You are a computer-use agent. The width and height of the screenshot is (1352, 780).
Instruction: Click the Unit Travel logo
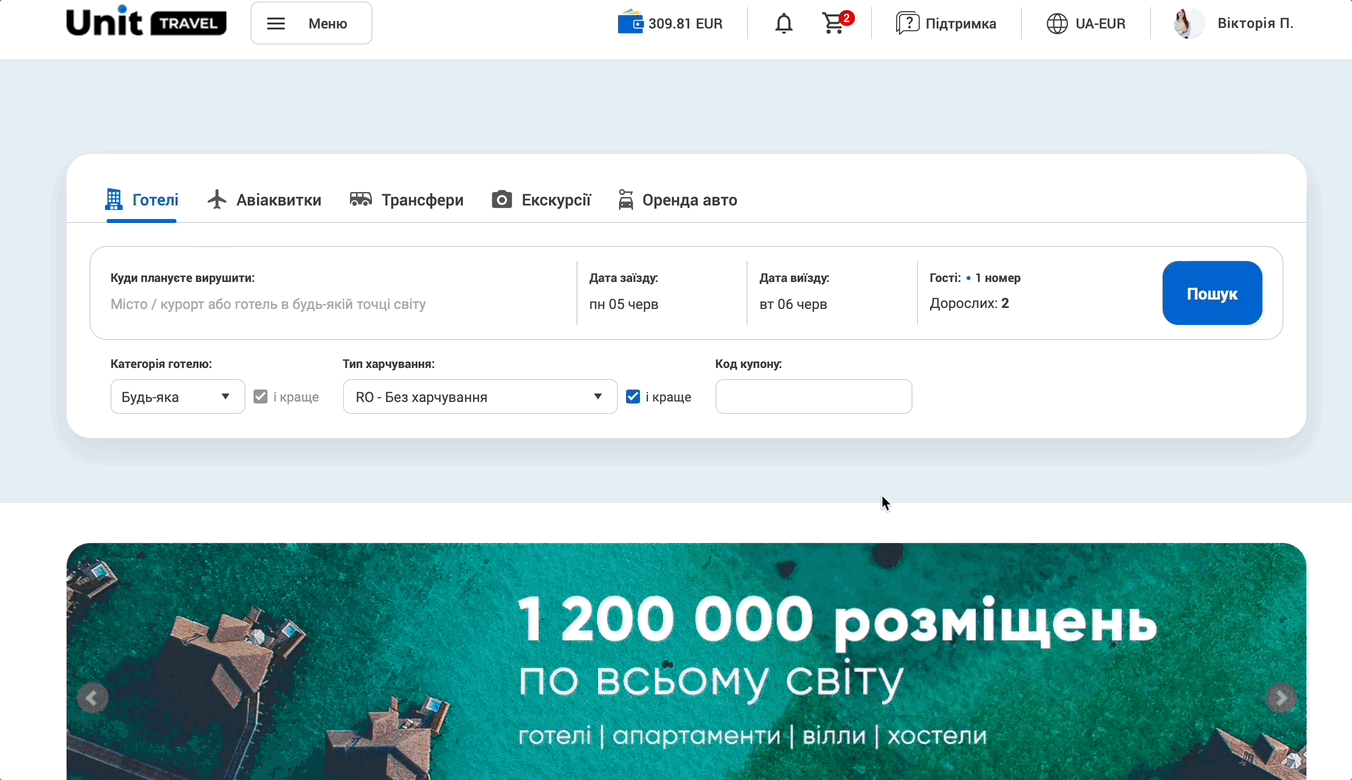pos(146,23)
